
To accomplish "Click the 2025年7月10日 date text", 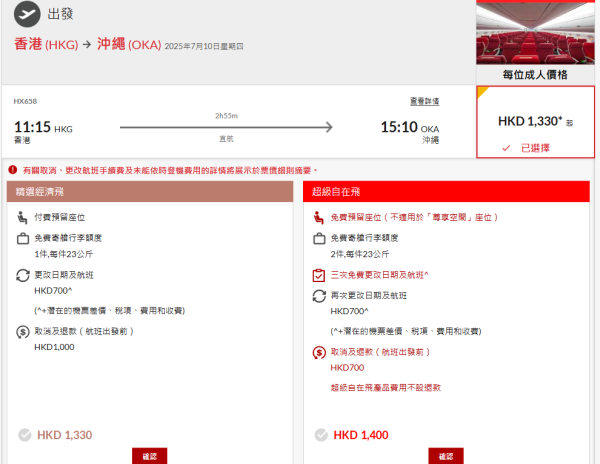I will [x=204, y=46].
